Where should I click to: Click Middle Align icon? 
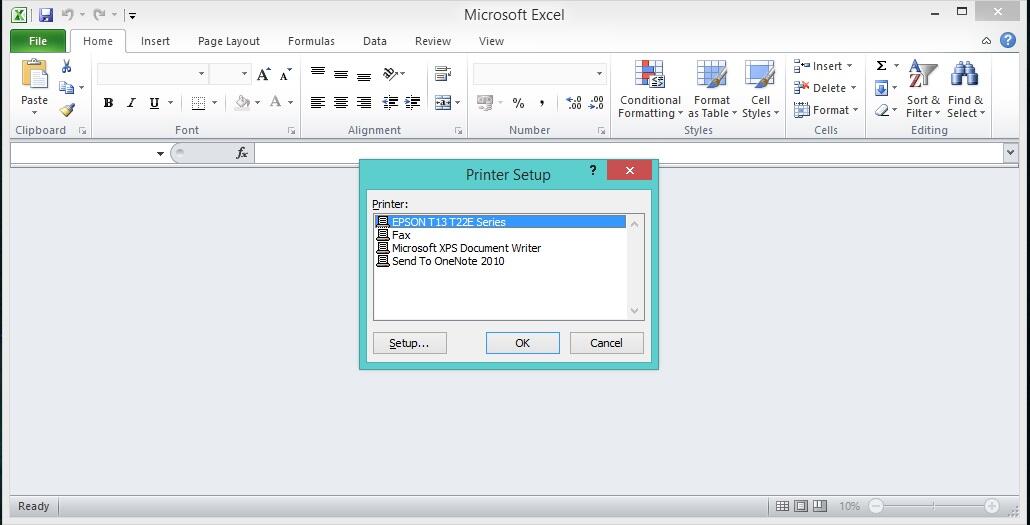point(340,74)
